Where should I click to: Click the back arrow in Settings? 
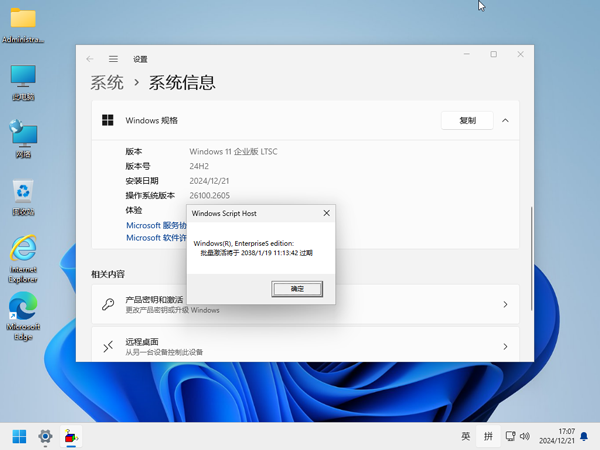click(x=90, y=59)
